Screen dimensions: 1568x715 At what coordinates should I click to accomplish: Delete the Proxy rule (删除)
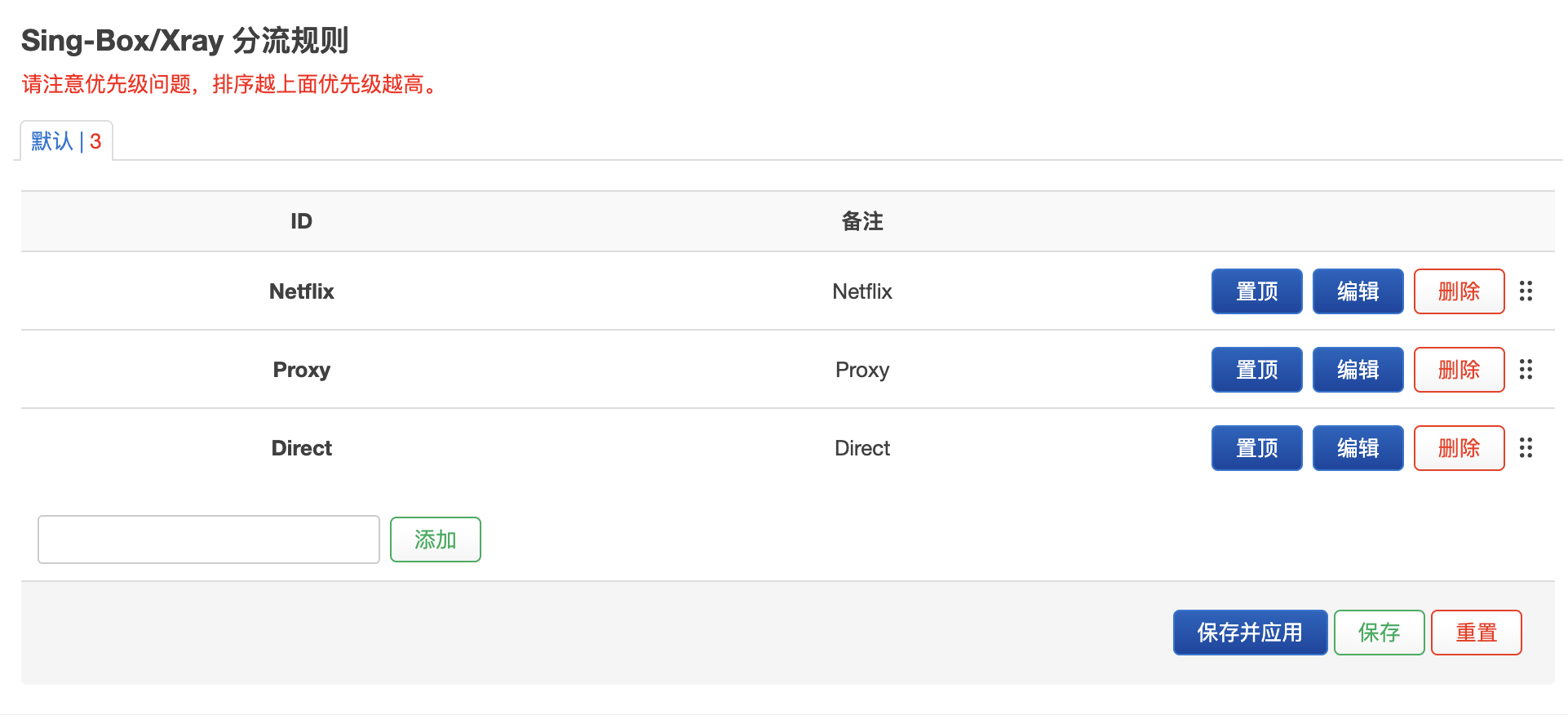click(1459, 370)
